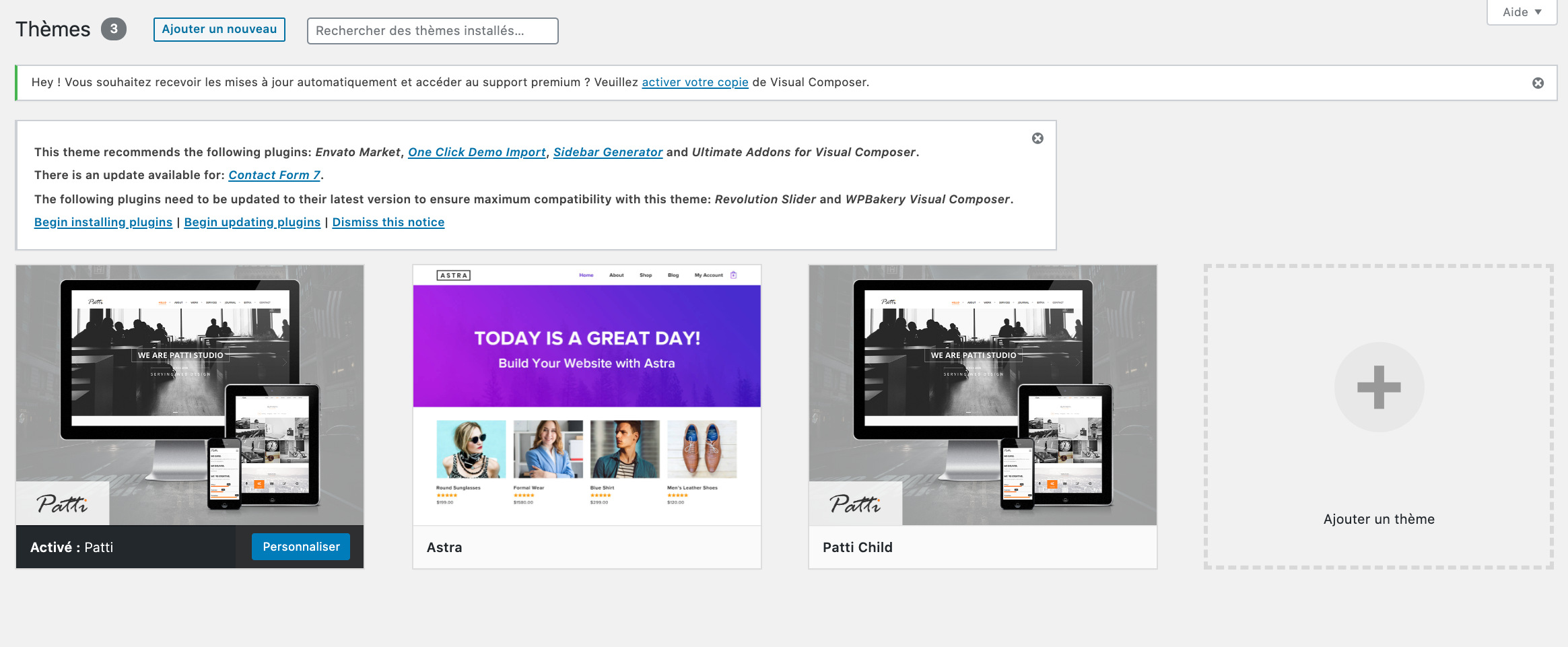Open the activer votre copie link
The height and width of the screenshot is (647, 1568).
[x=695, y=82]
